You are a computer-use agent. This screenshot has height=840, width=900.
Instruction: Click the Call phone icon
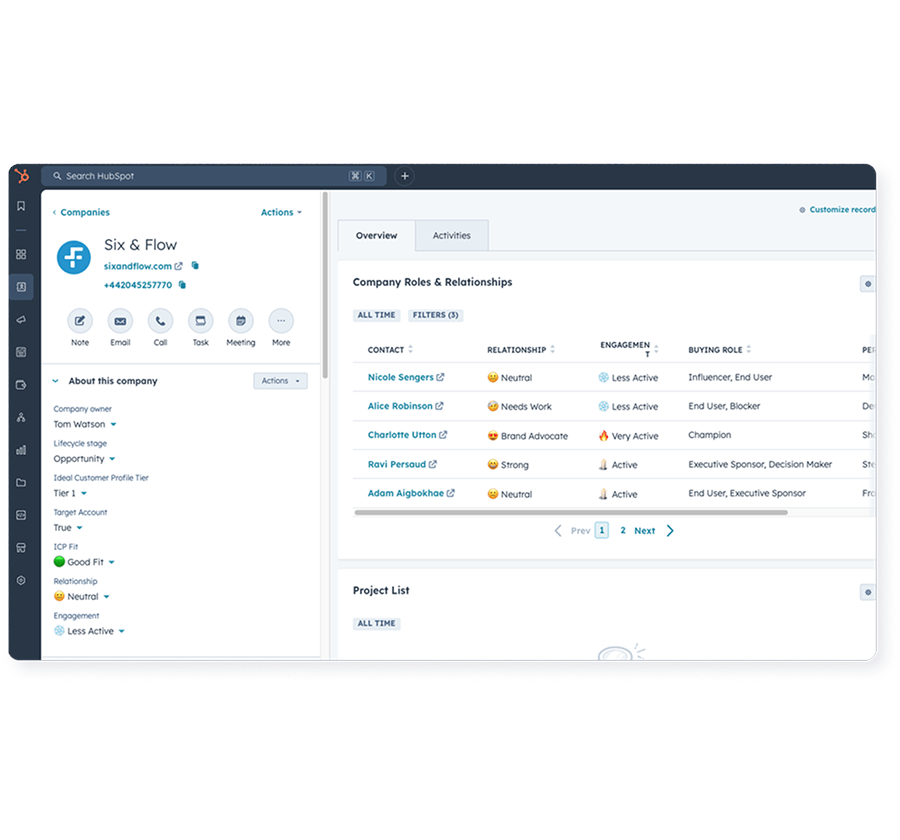[160, 321]
